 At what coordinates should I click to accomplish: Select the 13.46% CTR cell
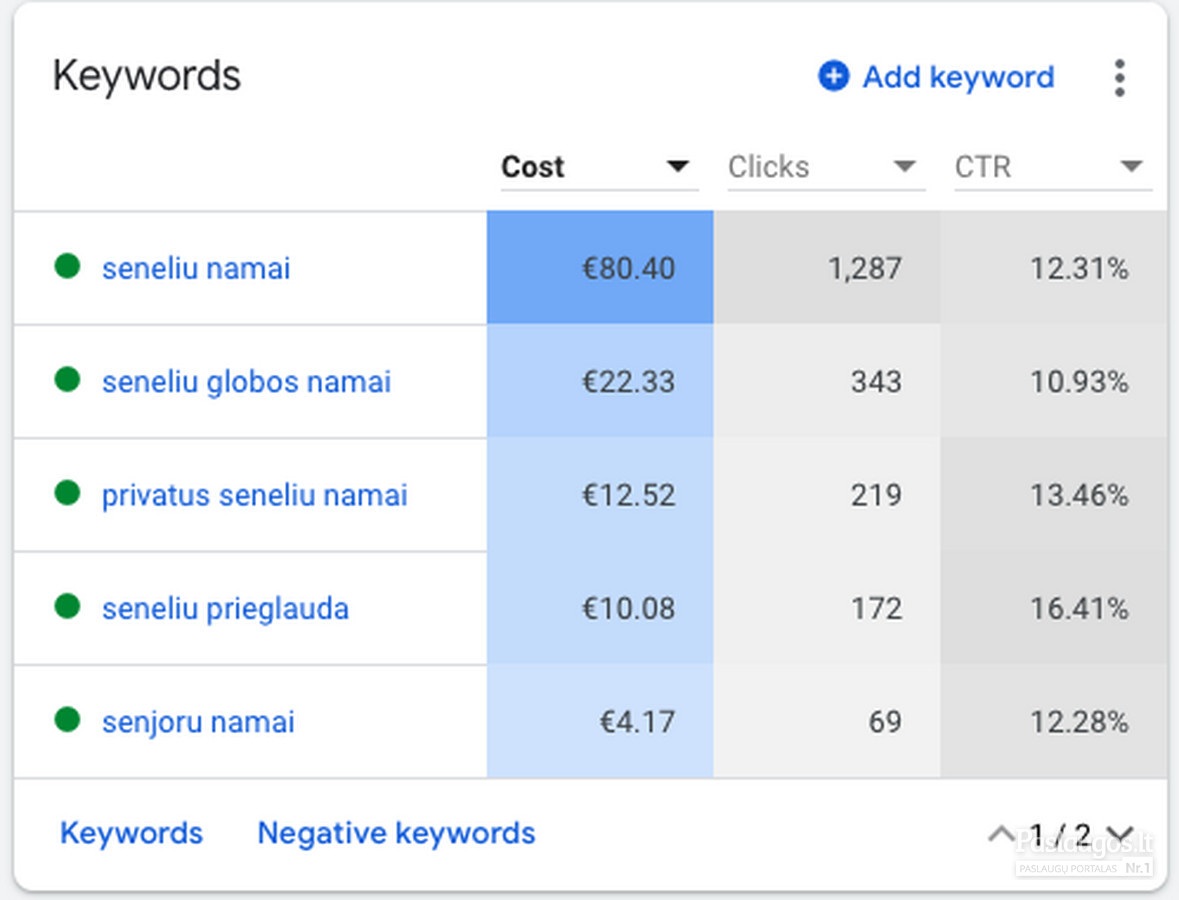1053,495
